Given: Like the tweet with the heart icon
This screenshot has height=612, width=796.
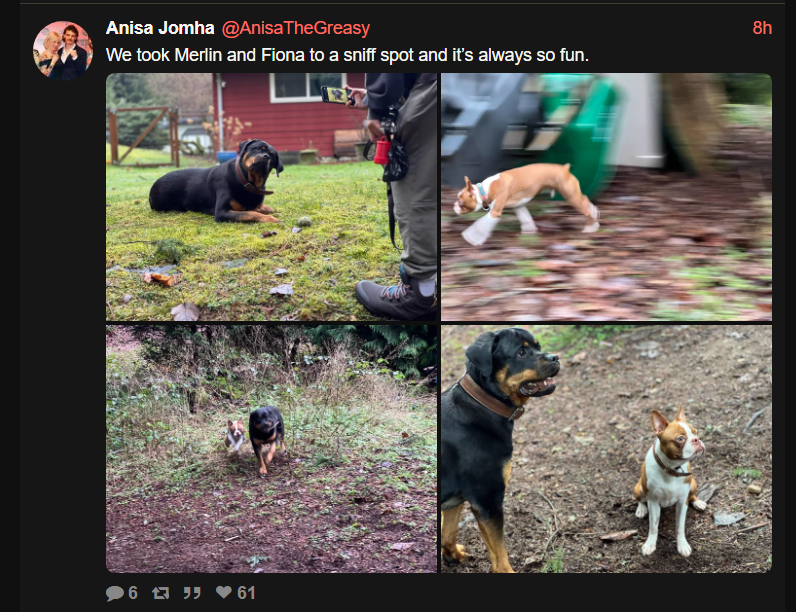Looking at the screenshot, I should point(223,592).
